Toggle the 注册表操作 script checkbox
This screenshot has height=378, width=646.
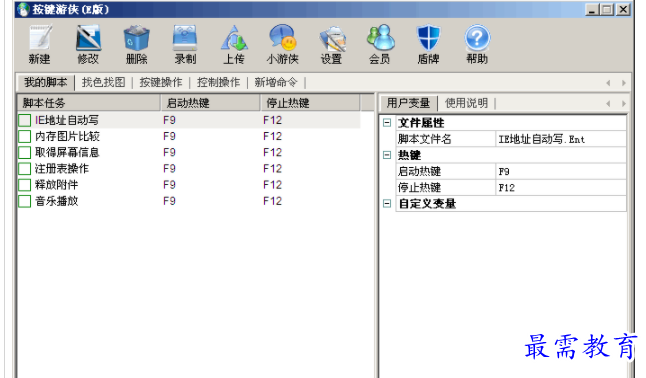pyautogui.click(x=25, y=169)
